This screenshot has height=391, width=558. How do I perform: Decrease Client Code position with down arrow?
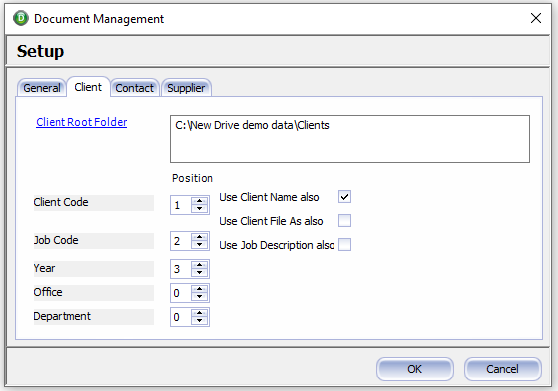[200, 209]
